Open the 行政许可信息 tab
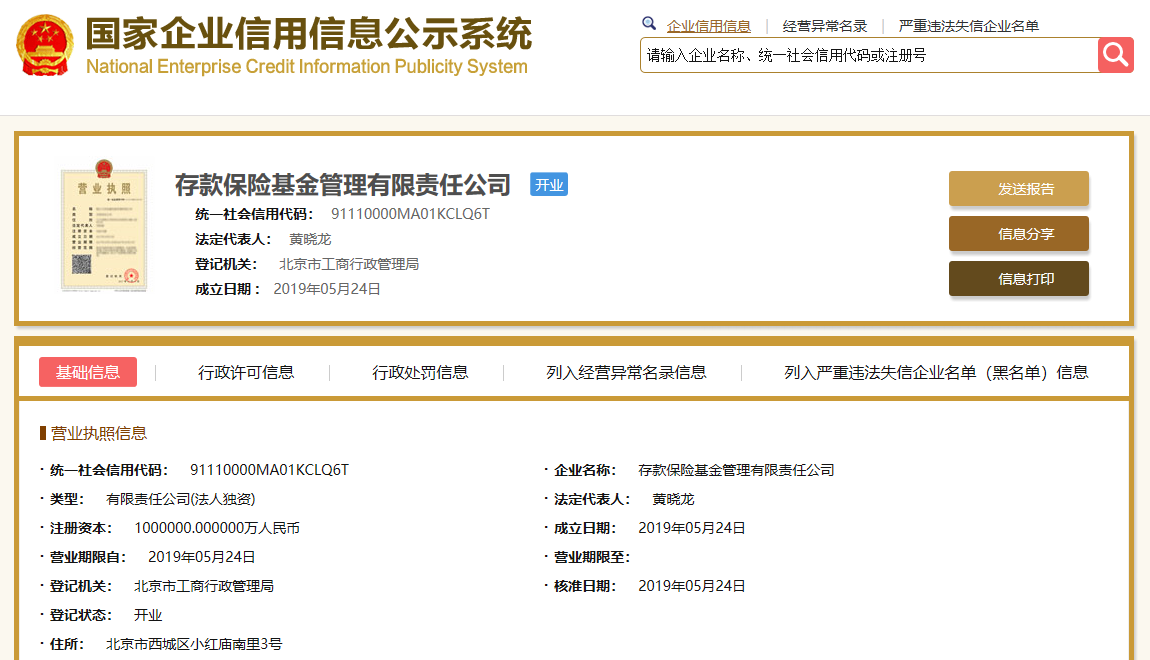 (246, 373)
